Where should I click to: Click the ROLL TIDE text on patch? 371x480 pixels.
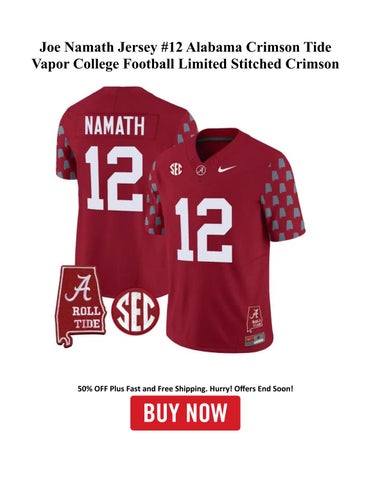click(86, 318)
